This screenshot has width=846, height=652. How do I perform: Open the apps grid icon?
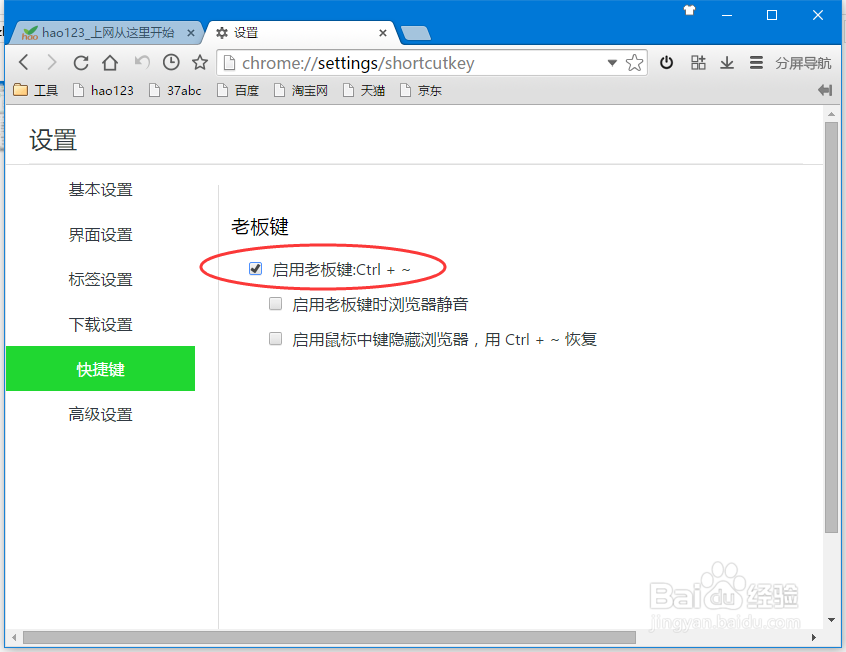698,63
